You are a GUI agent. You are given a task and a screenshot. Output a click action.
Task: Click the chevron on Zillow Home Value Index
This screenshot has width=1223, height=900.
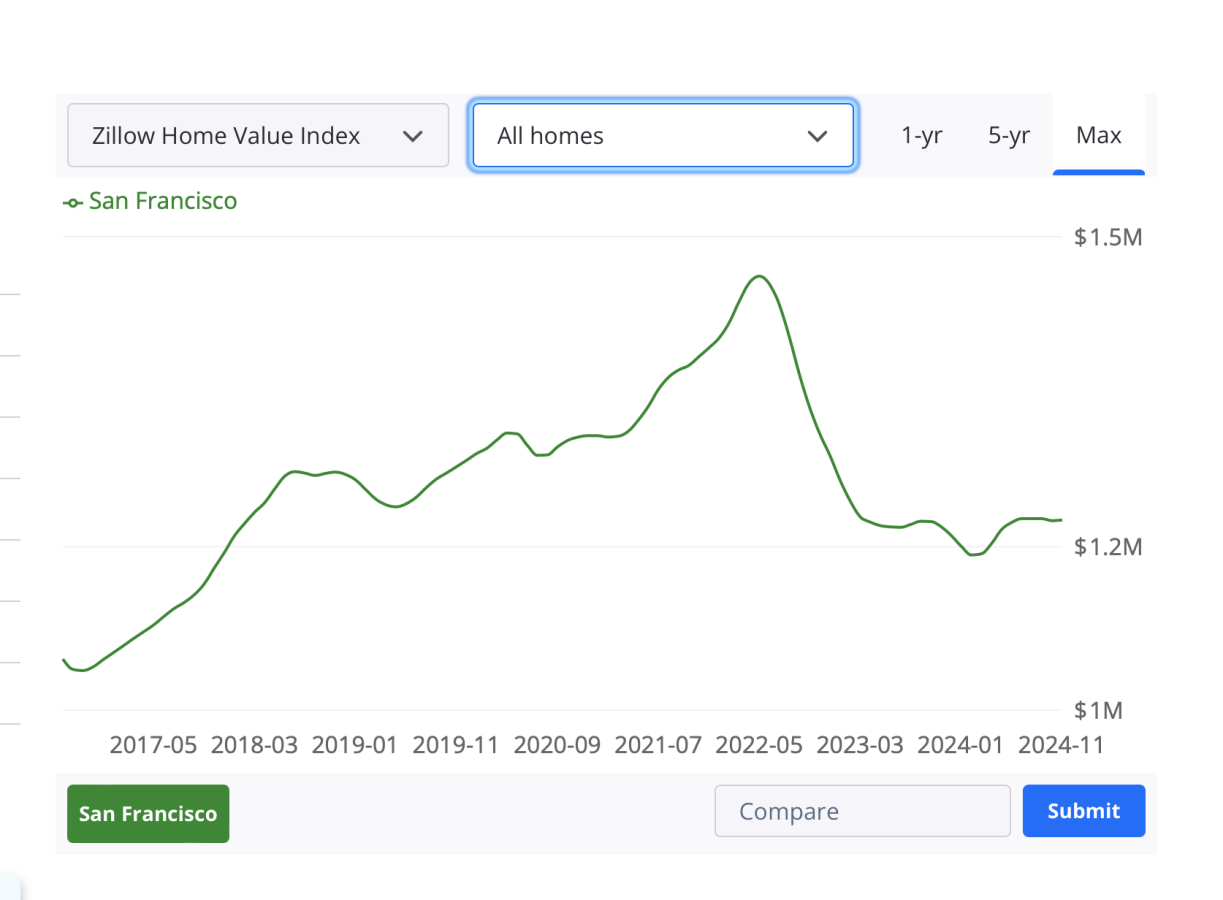coord(412,136)
